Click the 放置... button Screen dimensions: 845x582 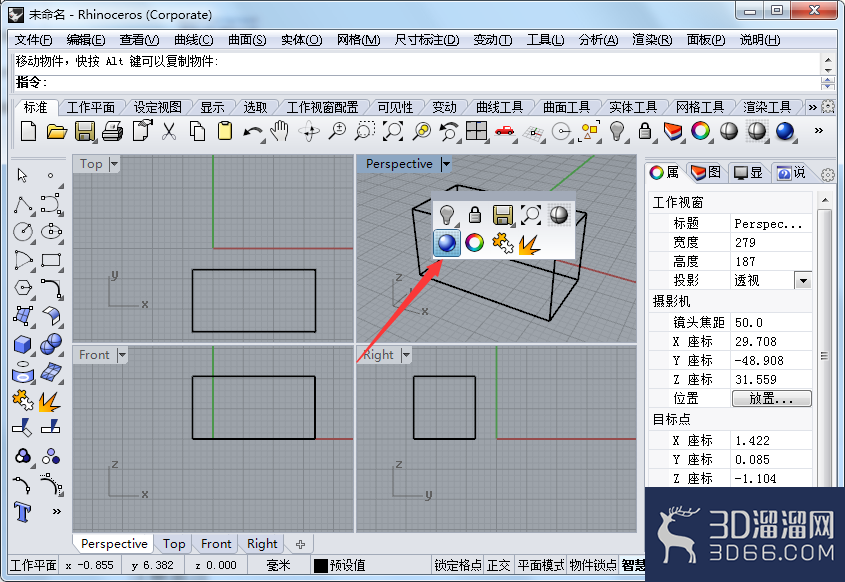point(771,398)
